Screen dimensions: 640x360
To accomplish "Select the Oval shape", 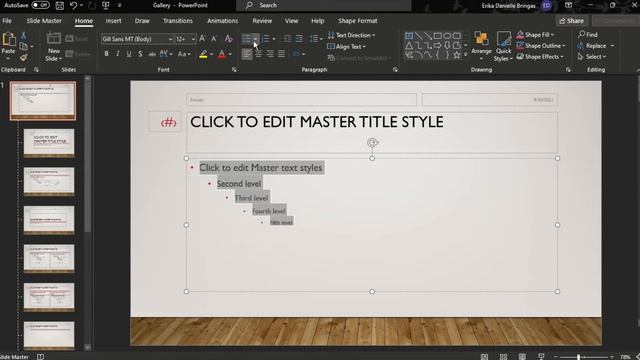I will 447,36.
